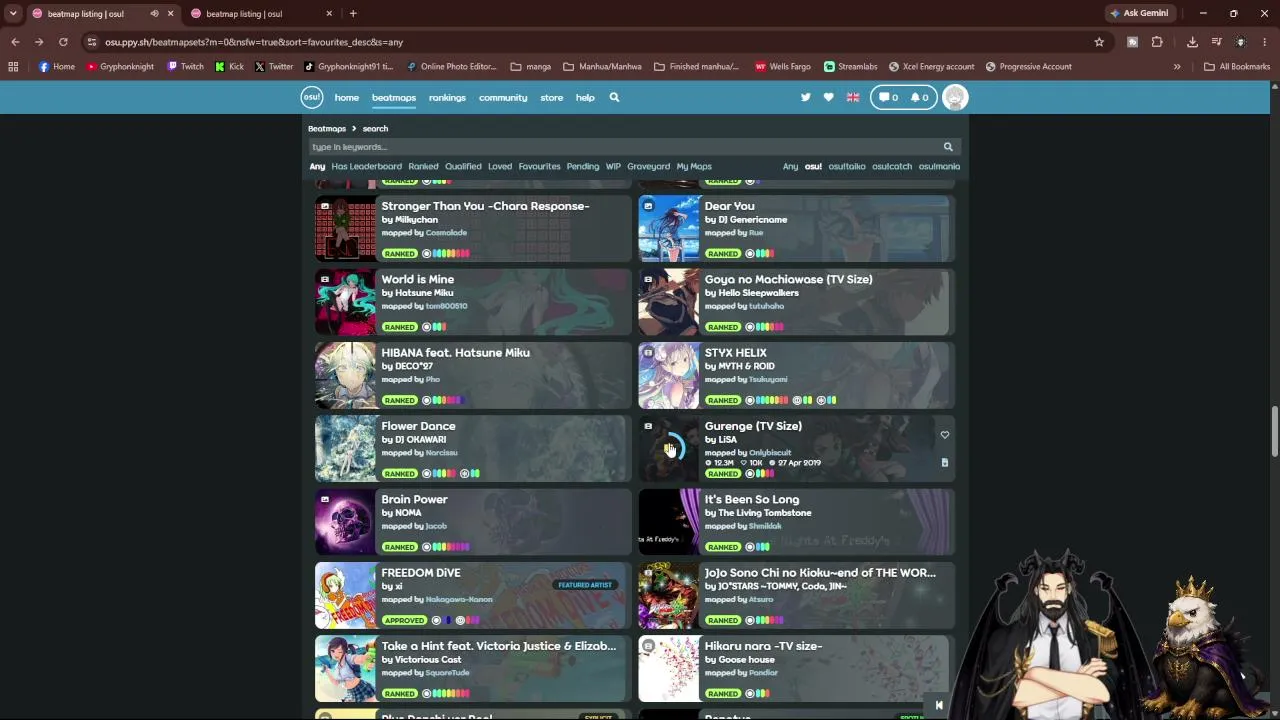The width and height of the screenshot is (1280, 720).
Task: Select the Graveyard status filter
Action: point(648,166)
